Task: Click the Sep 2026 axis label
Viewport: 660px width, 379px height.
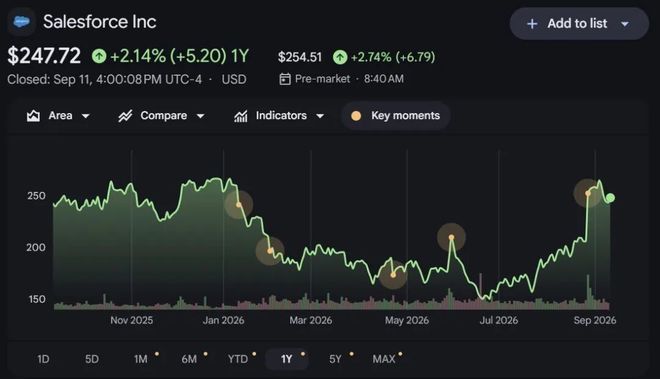Action: pos(595,320)
